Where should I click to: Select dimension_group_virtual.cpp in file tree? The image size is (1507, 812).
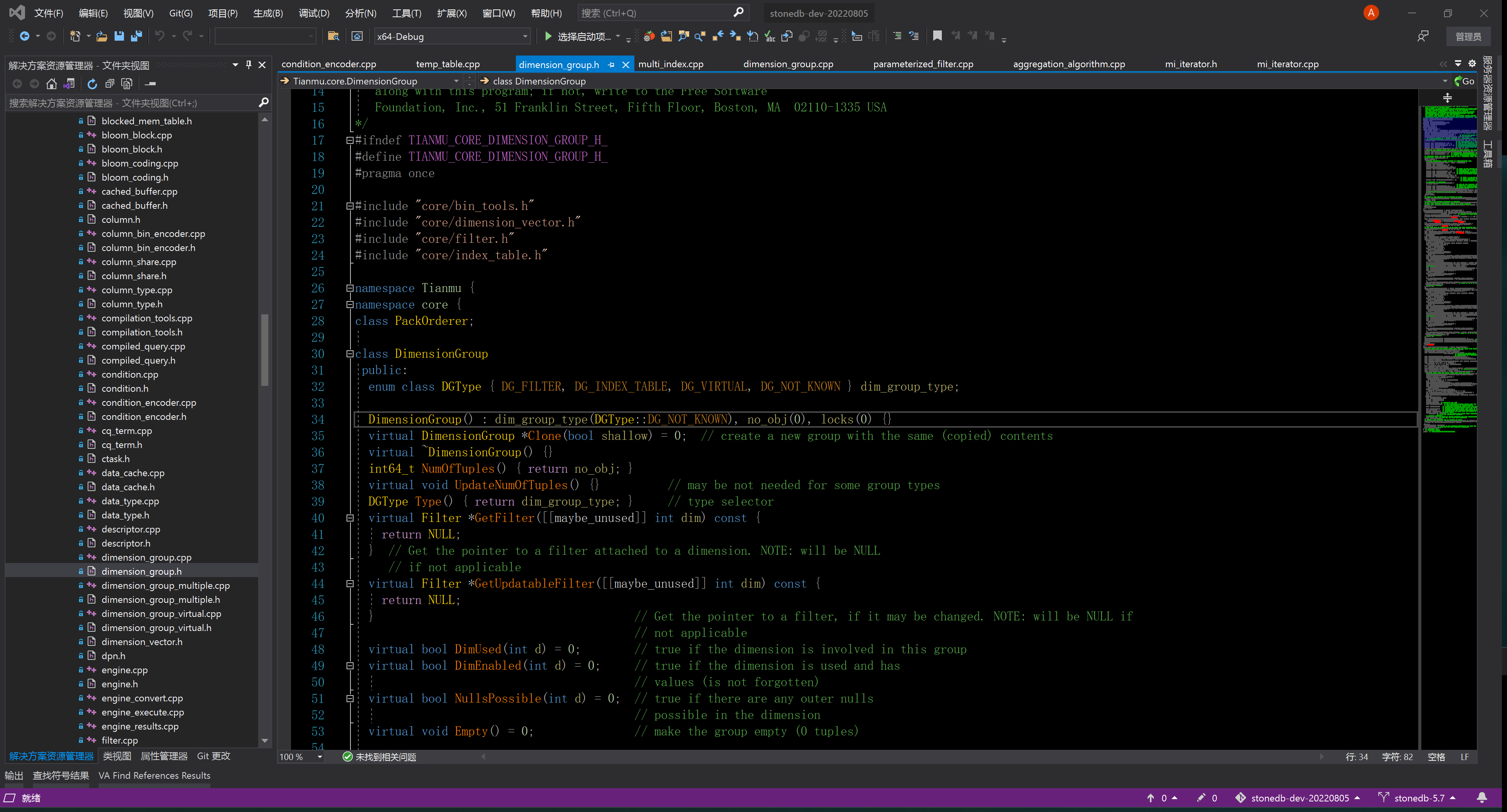point(162,614)
